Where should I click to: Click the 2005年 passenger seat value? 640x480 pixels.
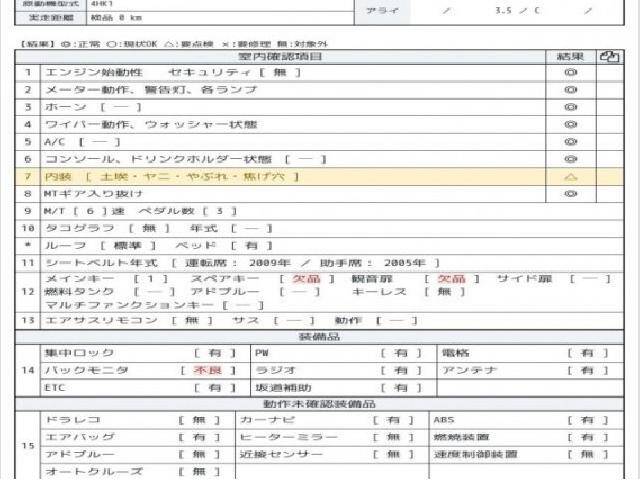(x=404, y=263)
